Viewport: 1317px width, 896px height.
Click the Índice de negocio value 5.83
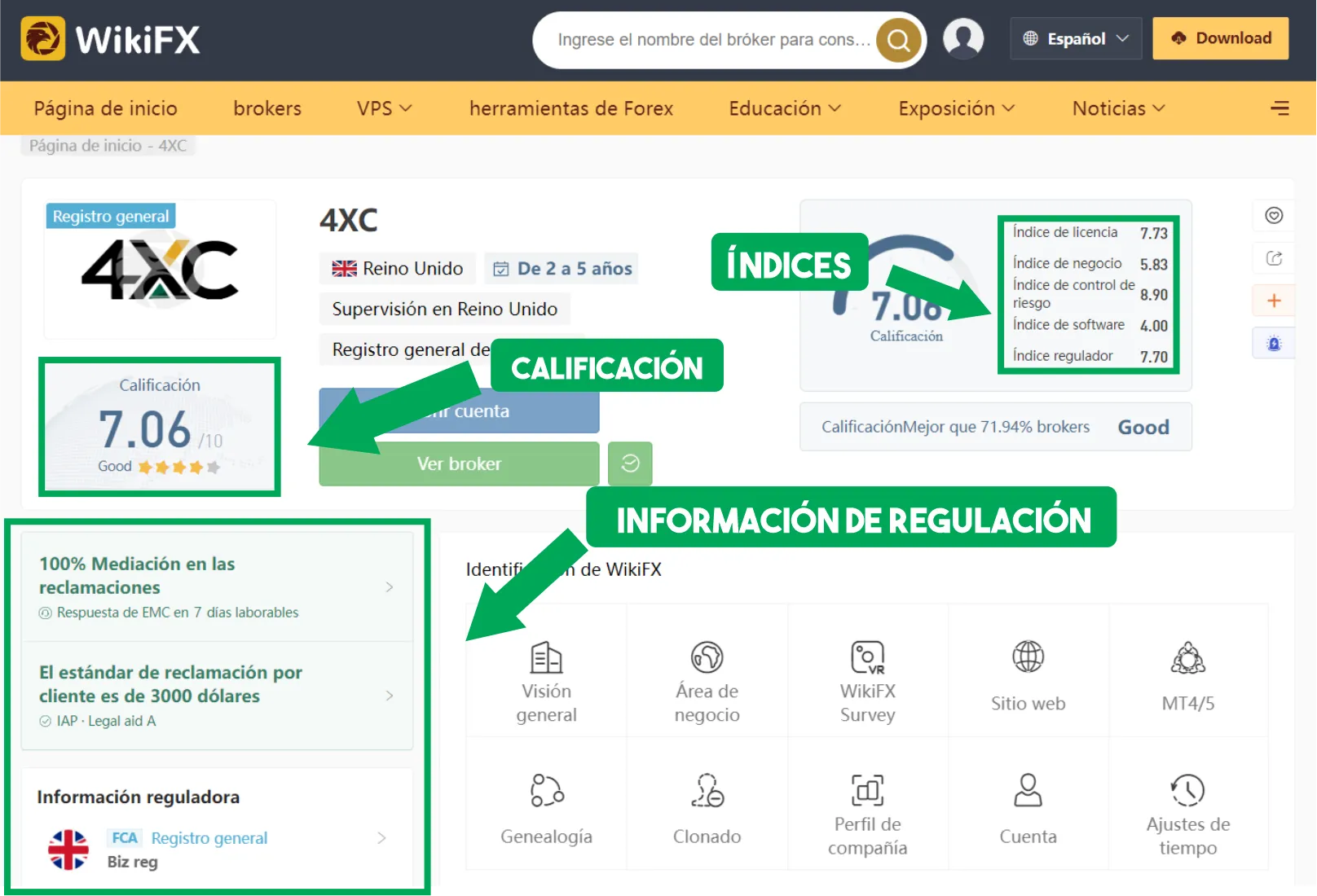(1153, 264)
